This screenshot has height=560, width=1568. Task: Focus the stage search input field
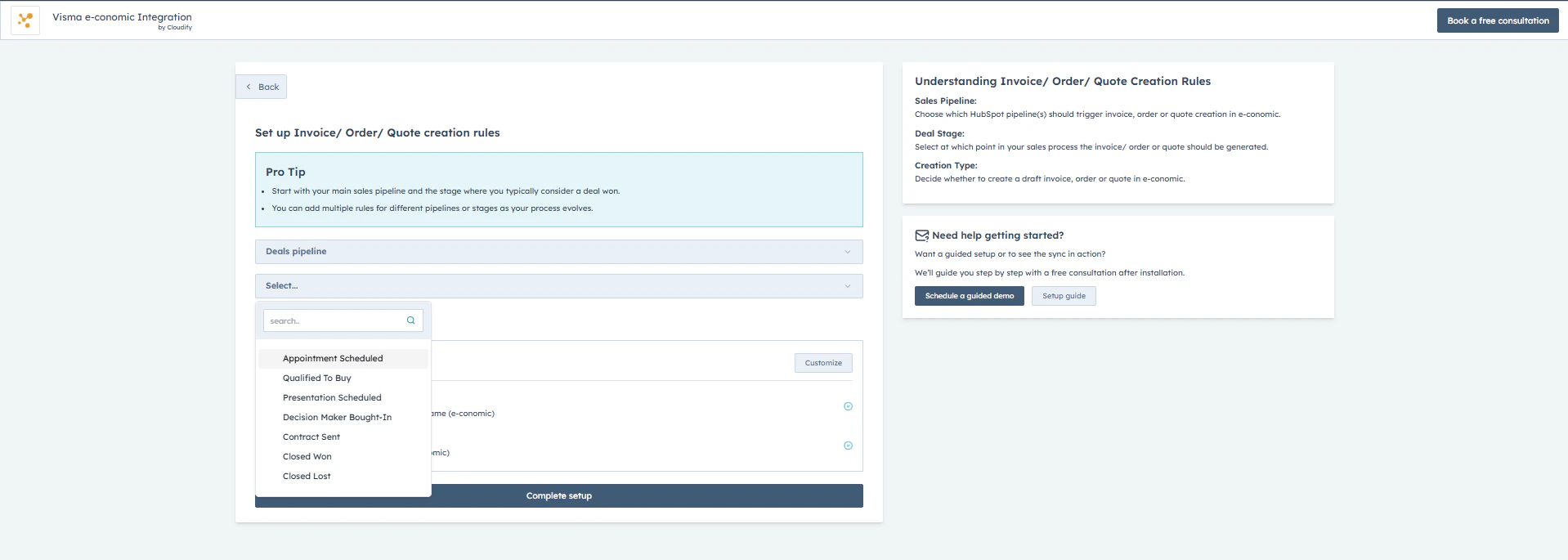coord(343,320)
